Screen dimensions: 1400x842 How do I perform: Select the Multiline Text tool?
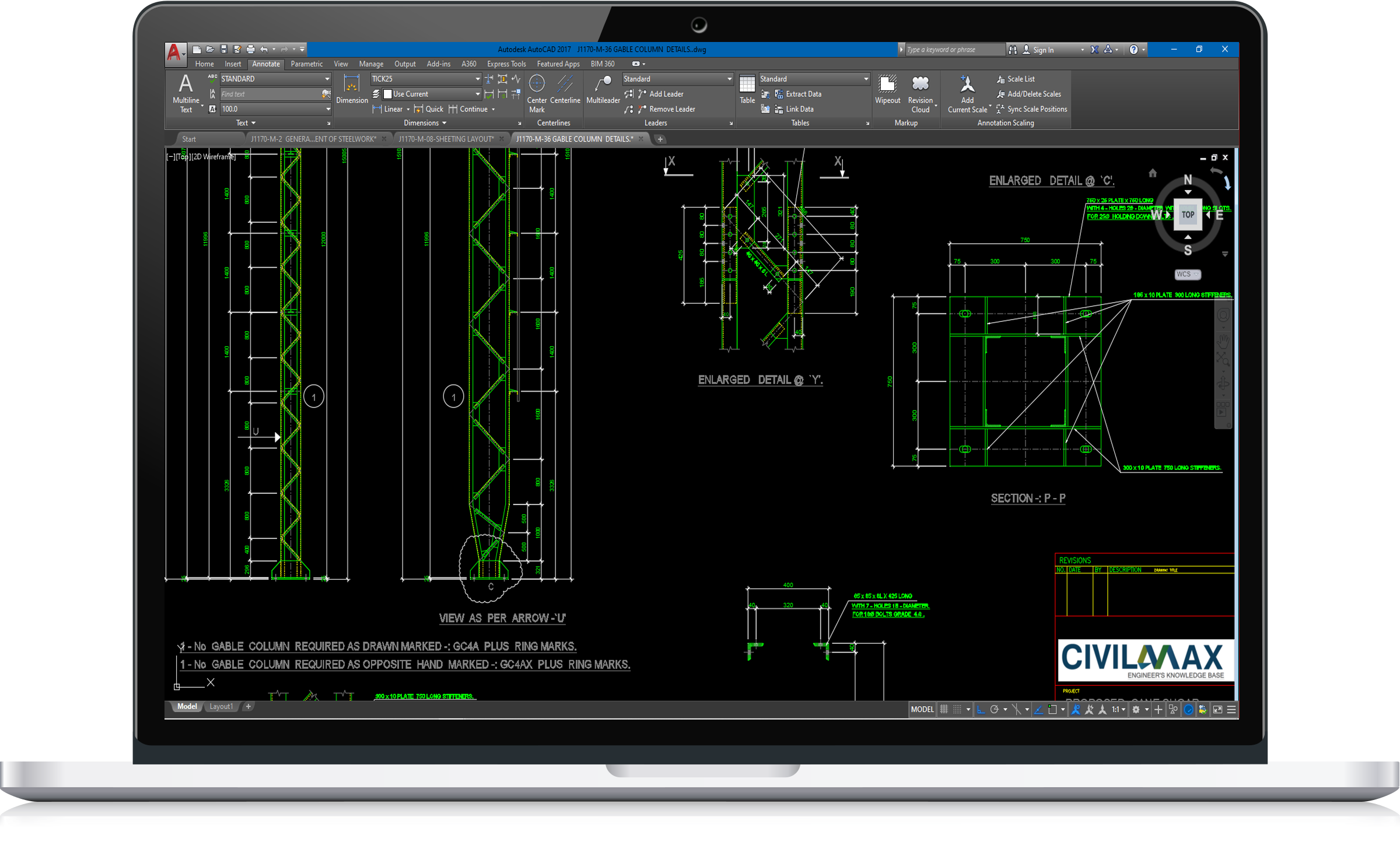[186, 93]
